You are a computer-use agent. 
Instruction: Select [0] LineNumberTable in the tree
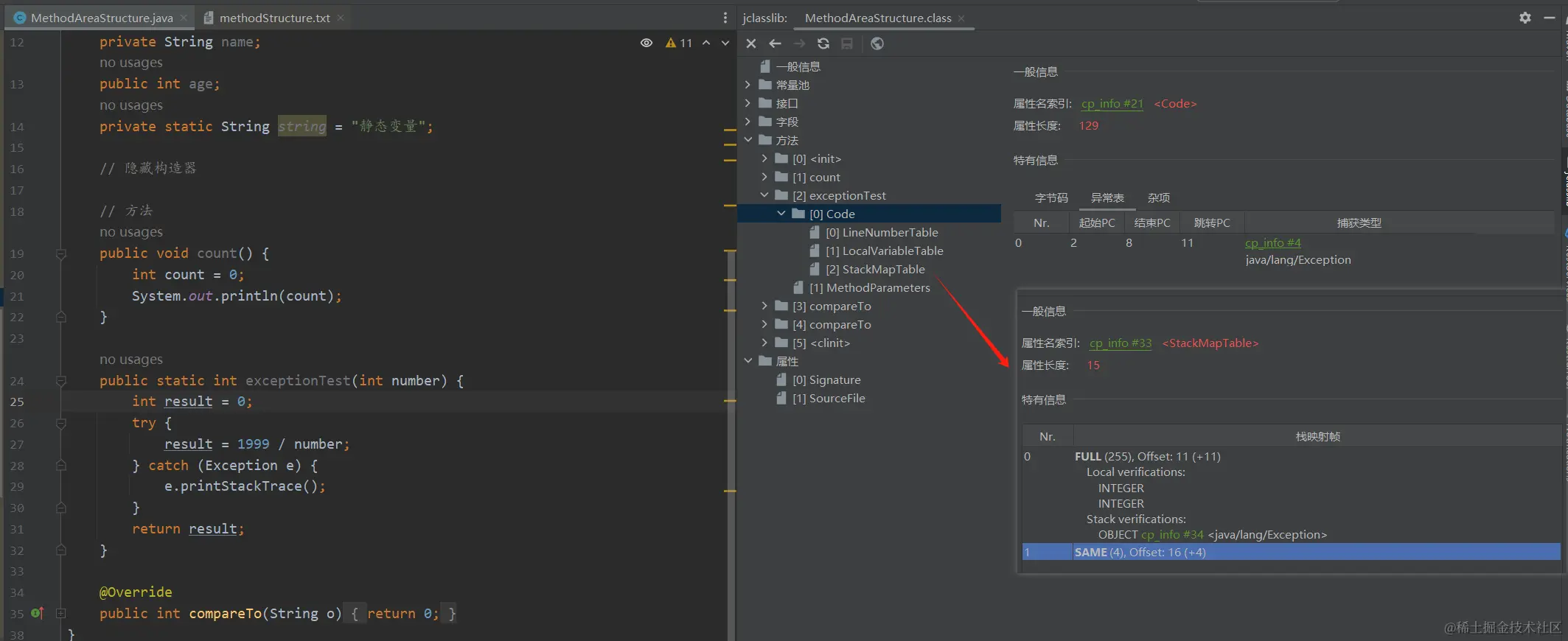click(x=882, y=232)
